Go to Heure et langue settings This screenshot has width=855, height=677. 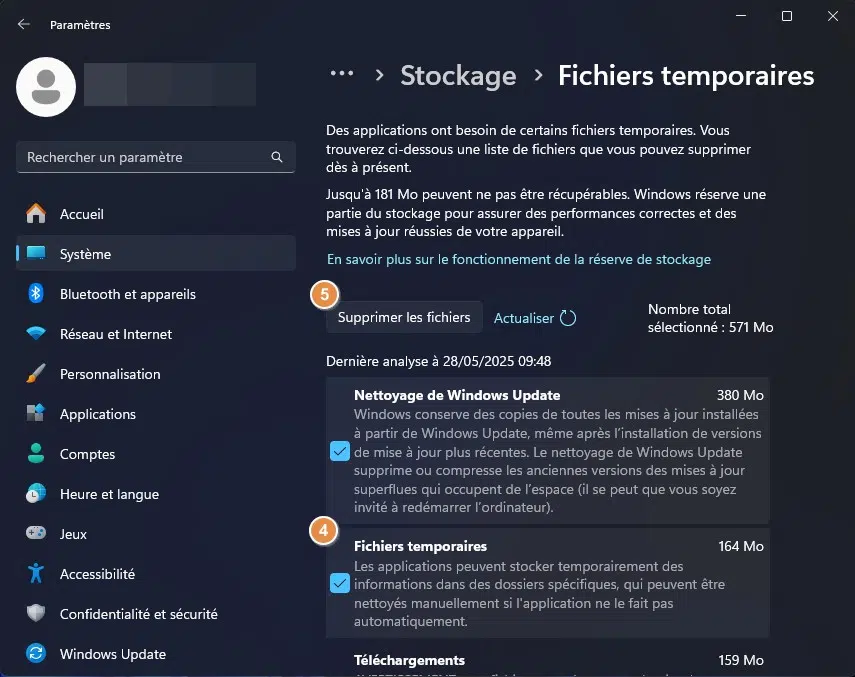point(109,494)
